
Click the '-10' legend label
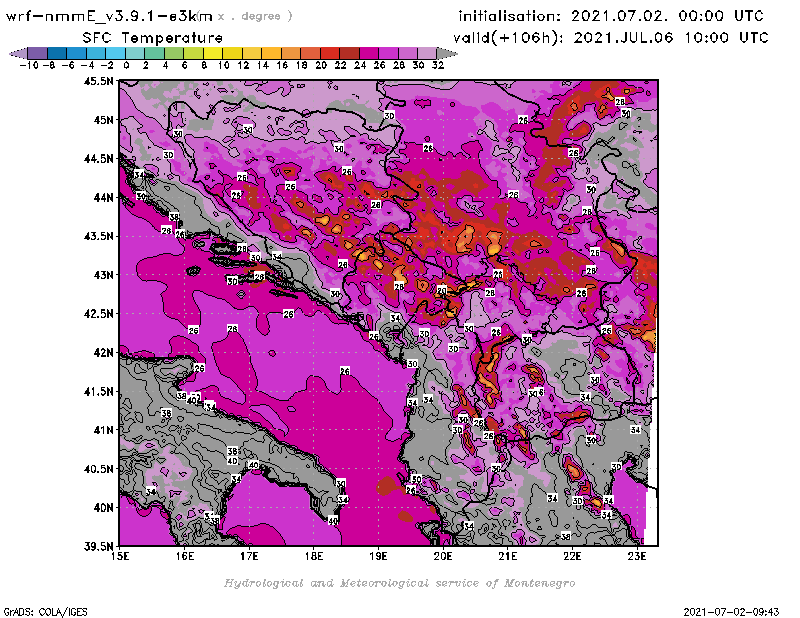pyautogui.click(x=29, y=65)
